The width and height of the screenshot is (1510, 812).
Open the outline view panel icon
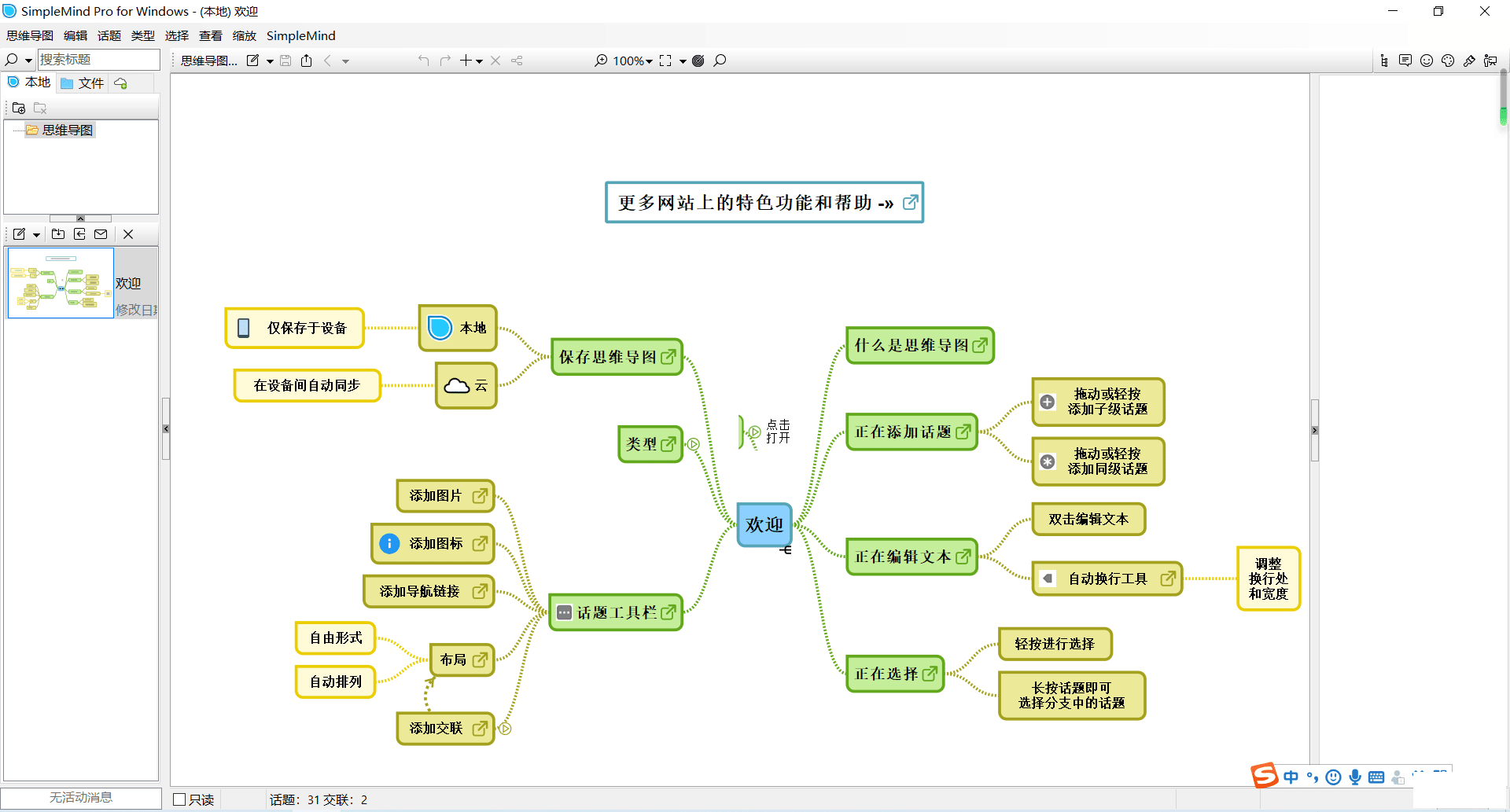tap(1384, 61)
